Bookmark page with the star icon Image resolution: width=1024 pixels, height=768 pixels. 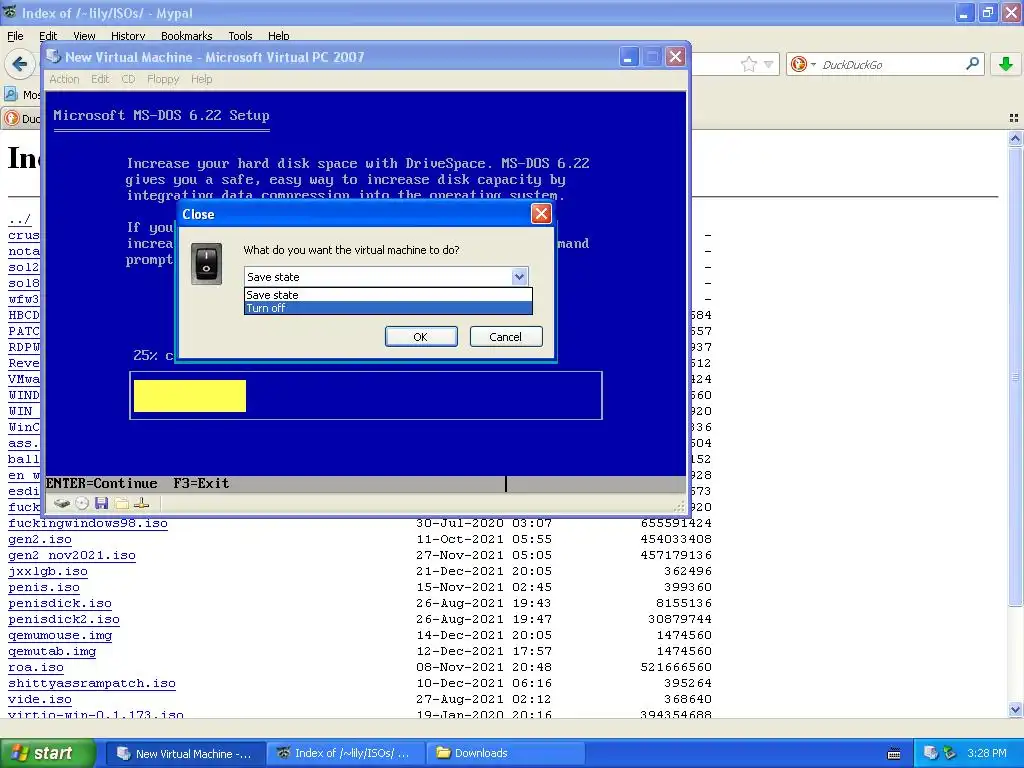coord(748,64)
